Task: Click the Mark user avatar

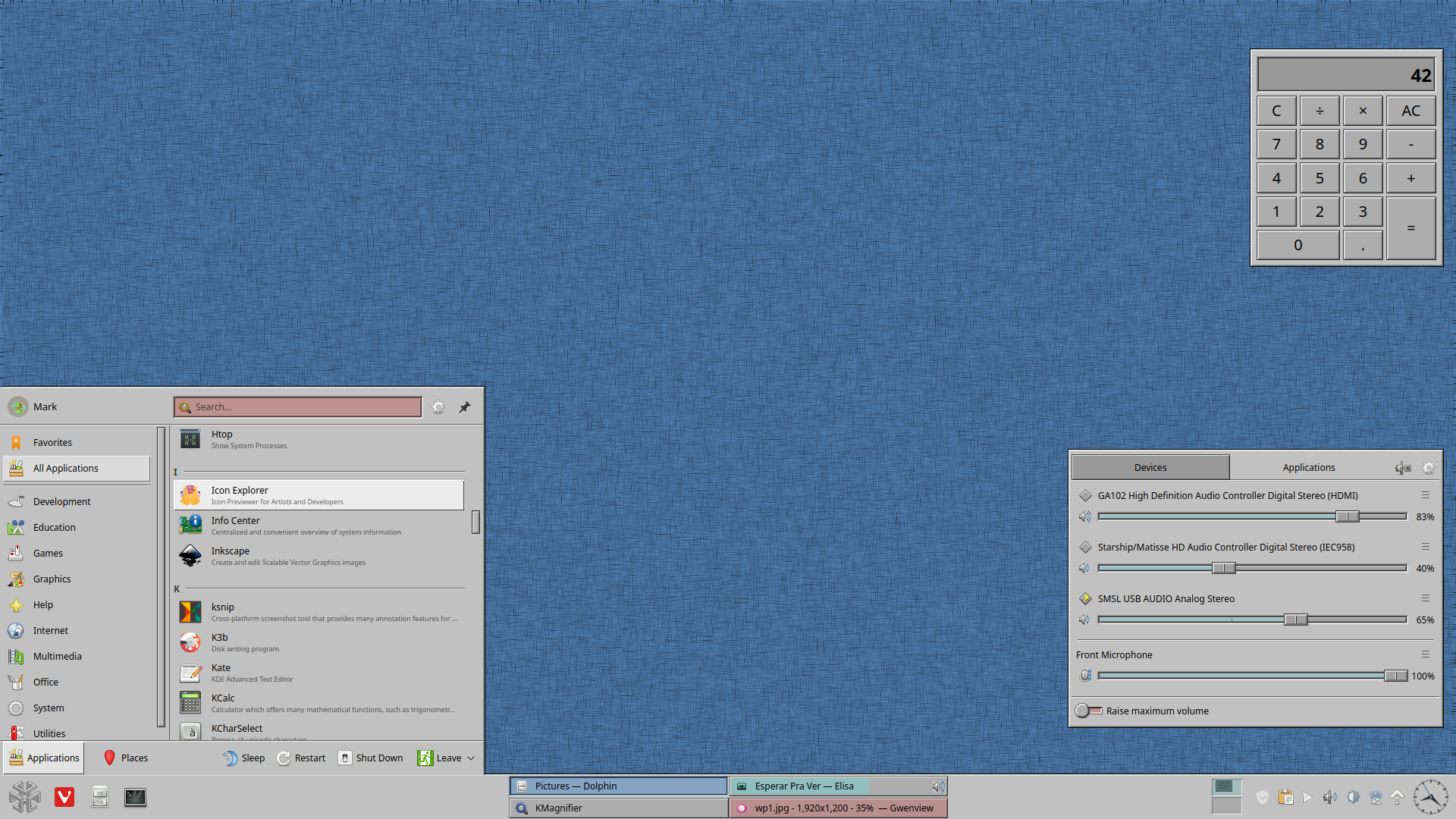Action: pyautogui.click(x=18, y=407)
